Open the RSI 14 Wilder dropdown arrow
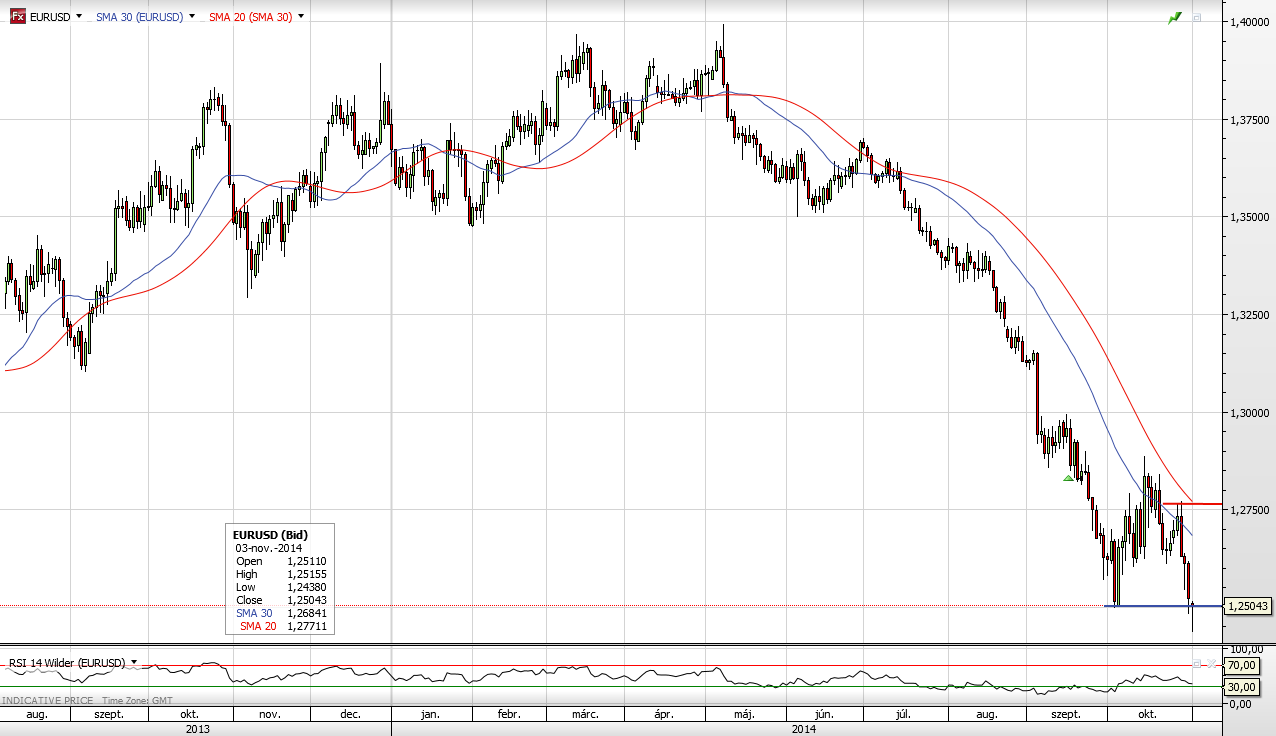Viewport: 1276px width, 736px height. pos(134,663)
